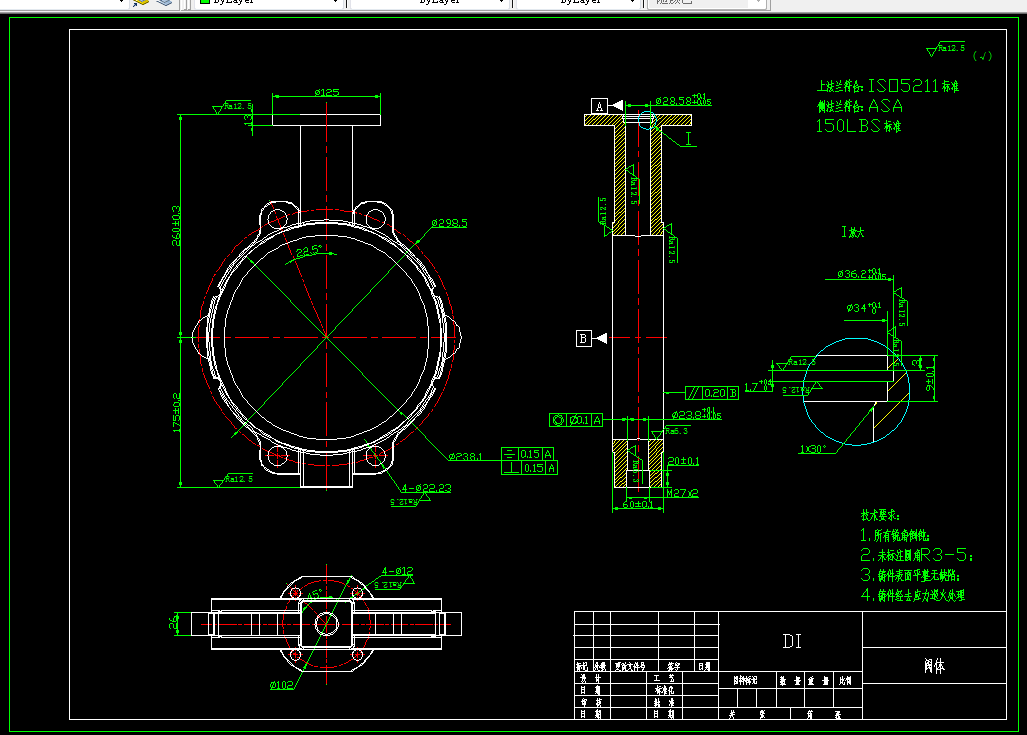Select the ø298.5 diameter dimension
This screenshot has width=1027, height=735.
(x=449, y=223)
